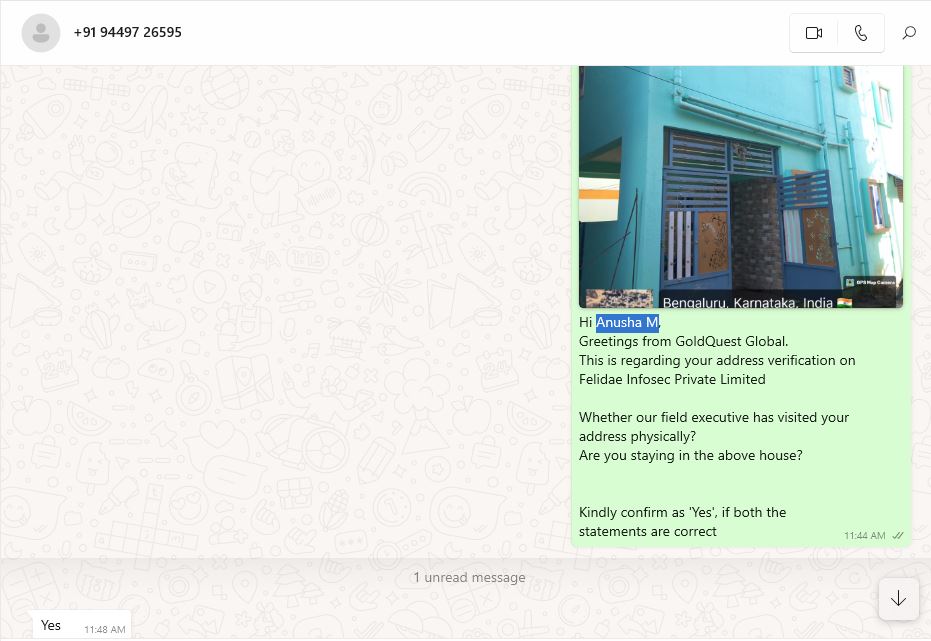
Task: Click the 'Kindly confirm as Yes' line
Action: tap(682, 512)
